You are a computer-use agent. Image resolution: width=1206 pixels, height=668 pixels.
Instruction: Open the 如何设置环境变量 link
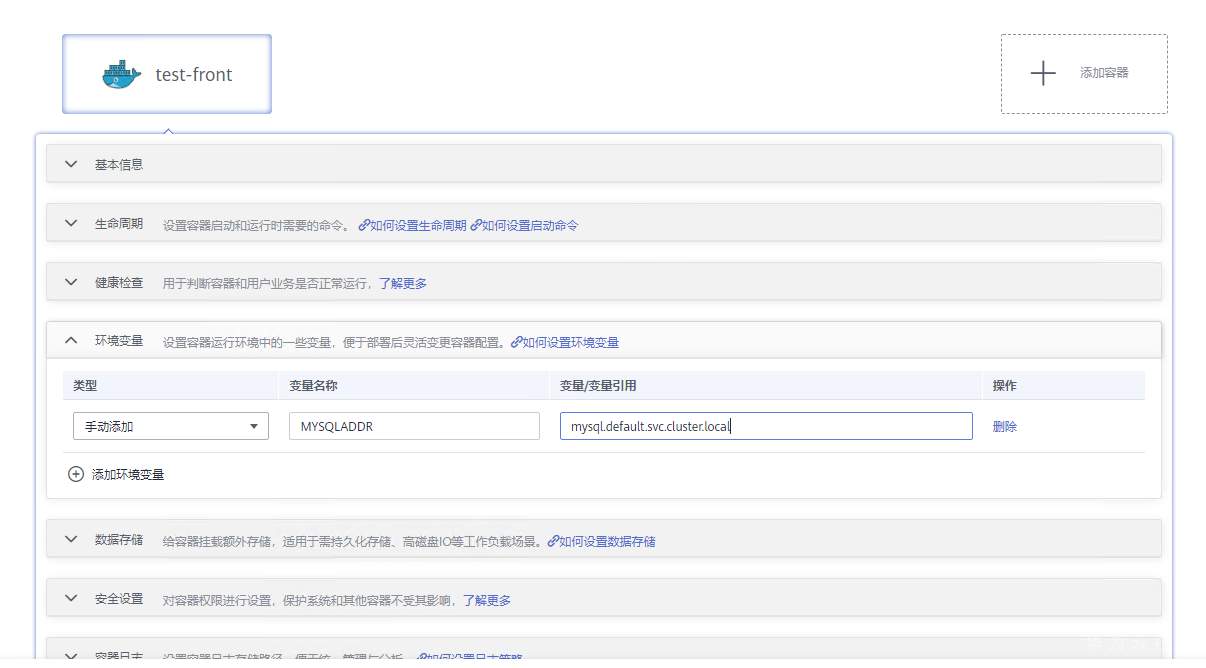tap(570, 342)
